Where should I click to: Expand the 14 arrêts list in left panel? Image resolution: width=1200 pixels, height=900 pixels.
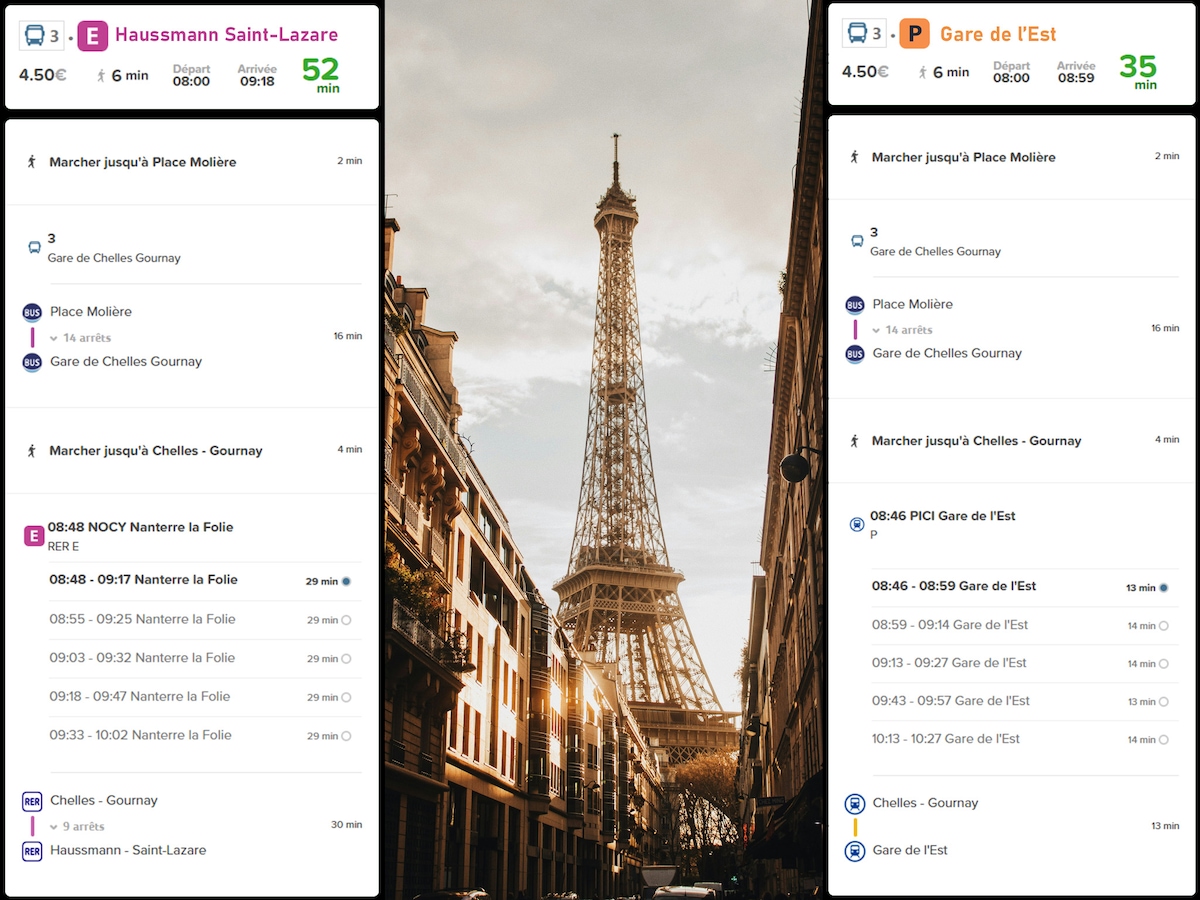81,338
